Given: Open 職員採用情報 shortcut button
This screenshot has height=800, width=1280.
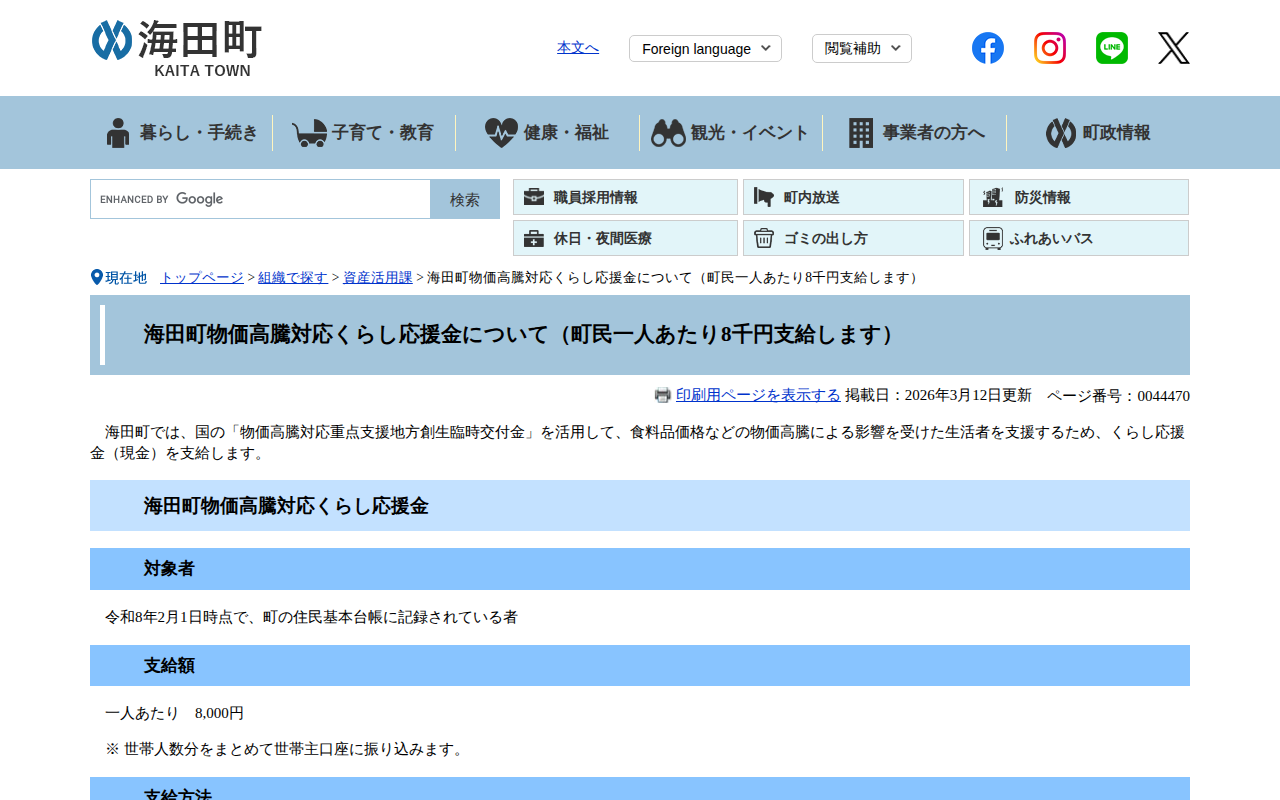Looking at the screenshot, I should tap(625, 197).
